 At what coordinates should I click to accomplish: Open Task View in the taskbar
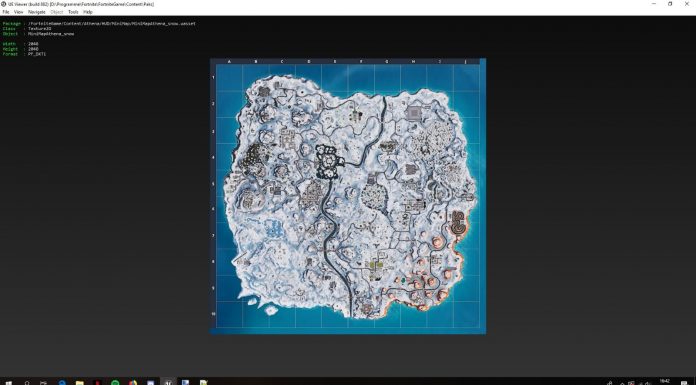(44, 382)
